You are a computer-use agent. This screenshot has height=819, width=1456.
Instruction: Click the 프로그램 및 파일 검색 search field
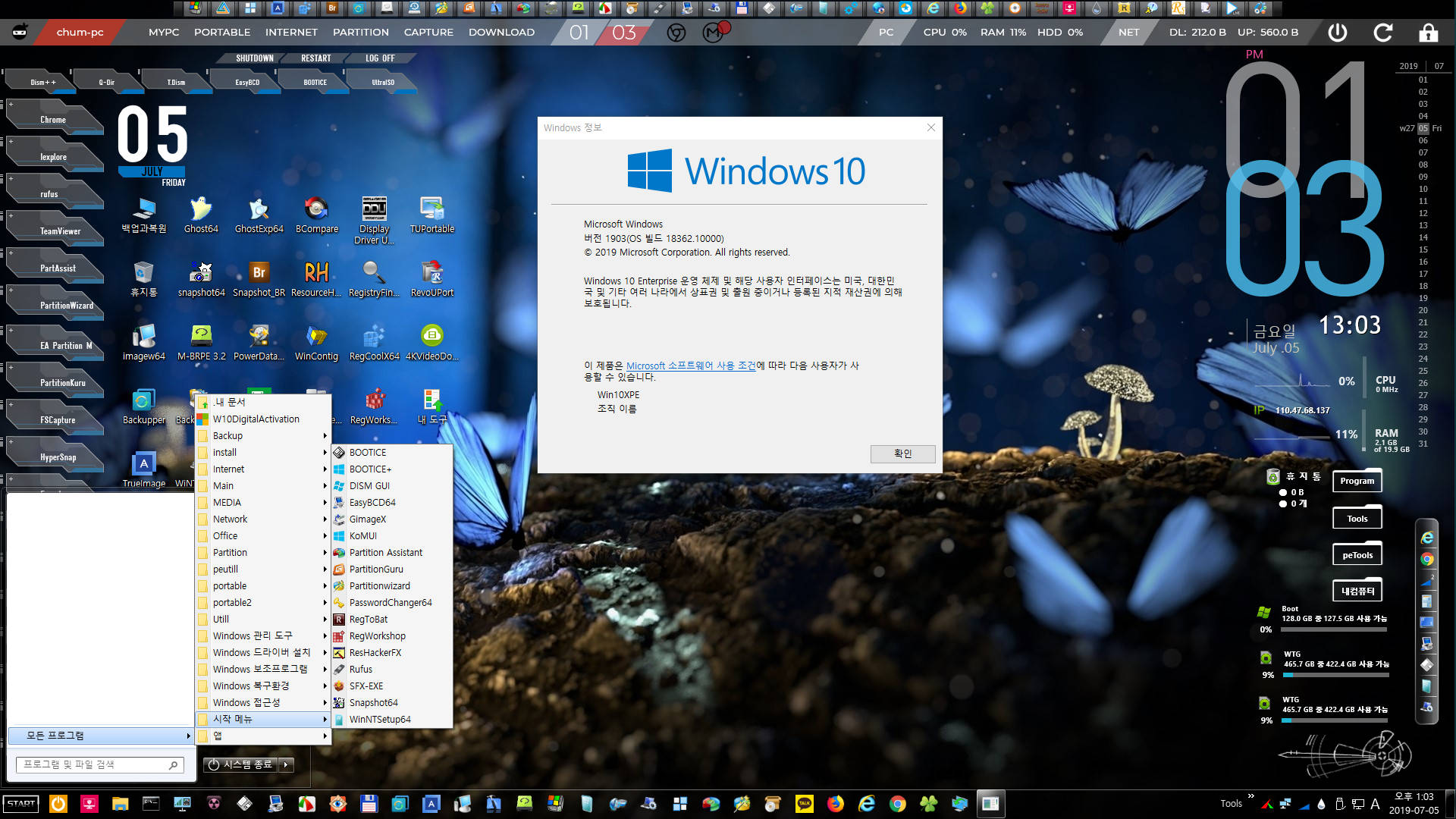[100, 765]
